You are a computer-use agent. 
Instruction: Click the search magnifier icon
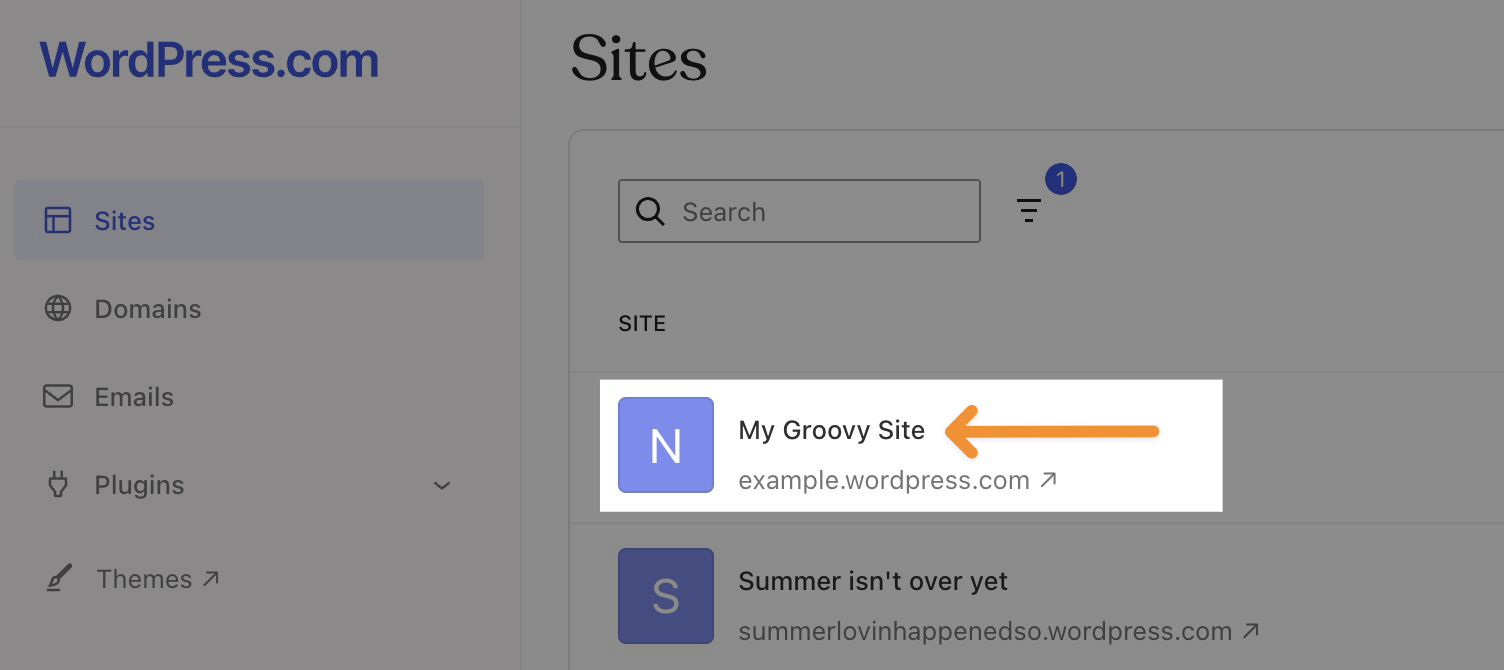pos(650,211)
